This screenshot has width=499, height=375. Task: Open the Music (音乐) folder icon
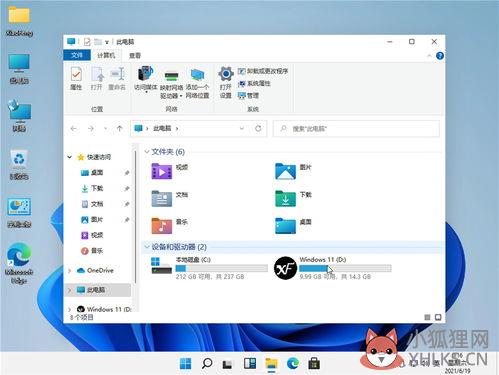[162, 226]
